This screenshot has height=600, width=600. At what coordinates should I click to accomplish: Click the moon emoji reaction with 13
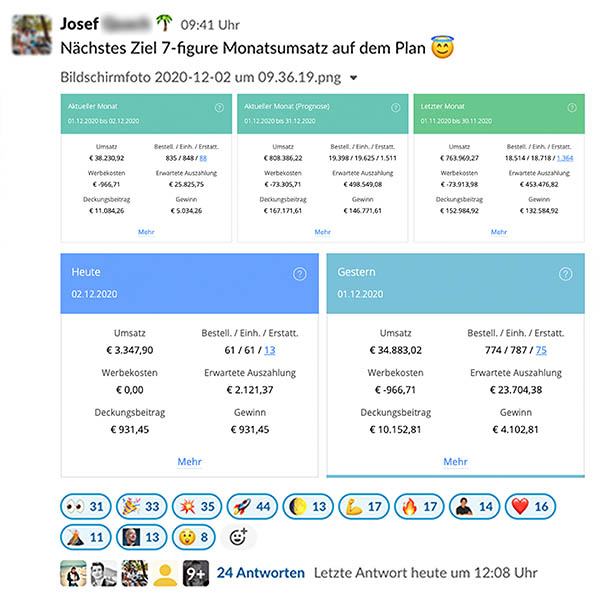308,507
